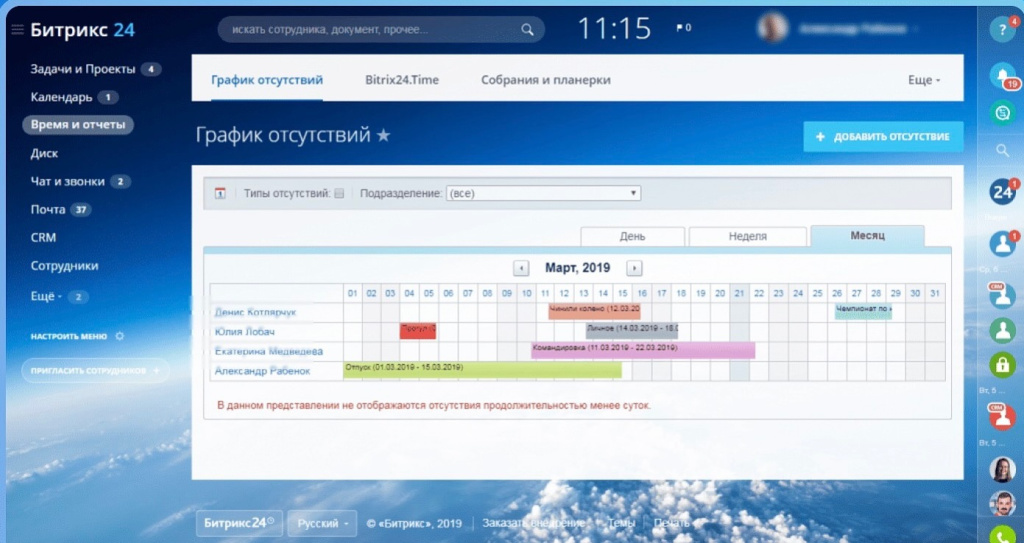Open the Подразделение dropdown
The height and width of the screenshot is (543, 1024).
[x=543, y=194]
